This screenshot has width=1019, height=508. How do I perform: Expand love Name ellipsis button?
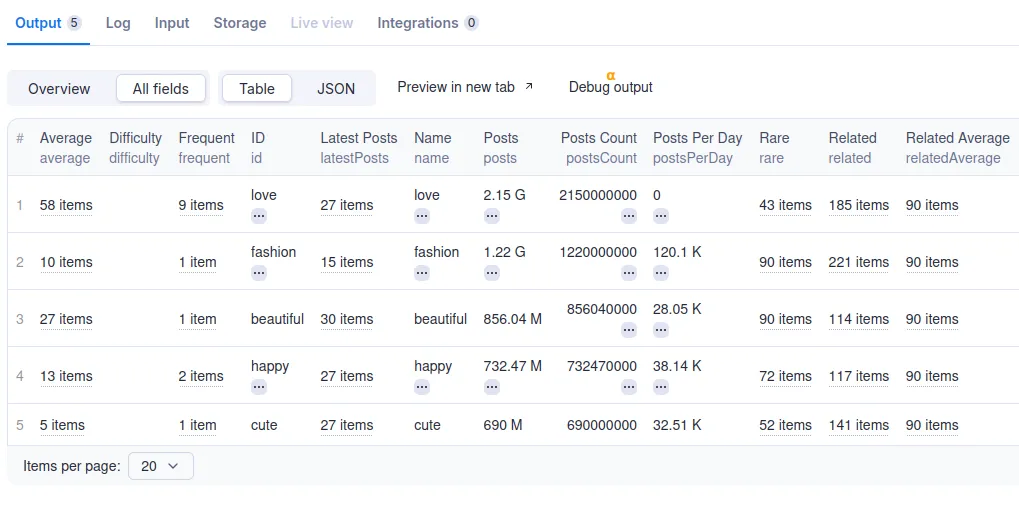tap(422, 216)
